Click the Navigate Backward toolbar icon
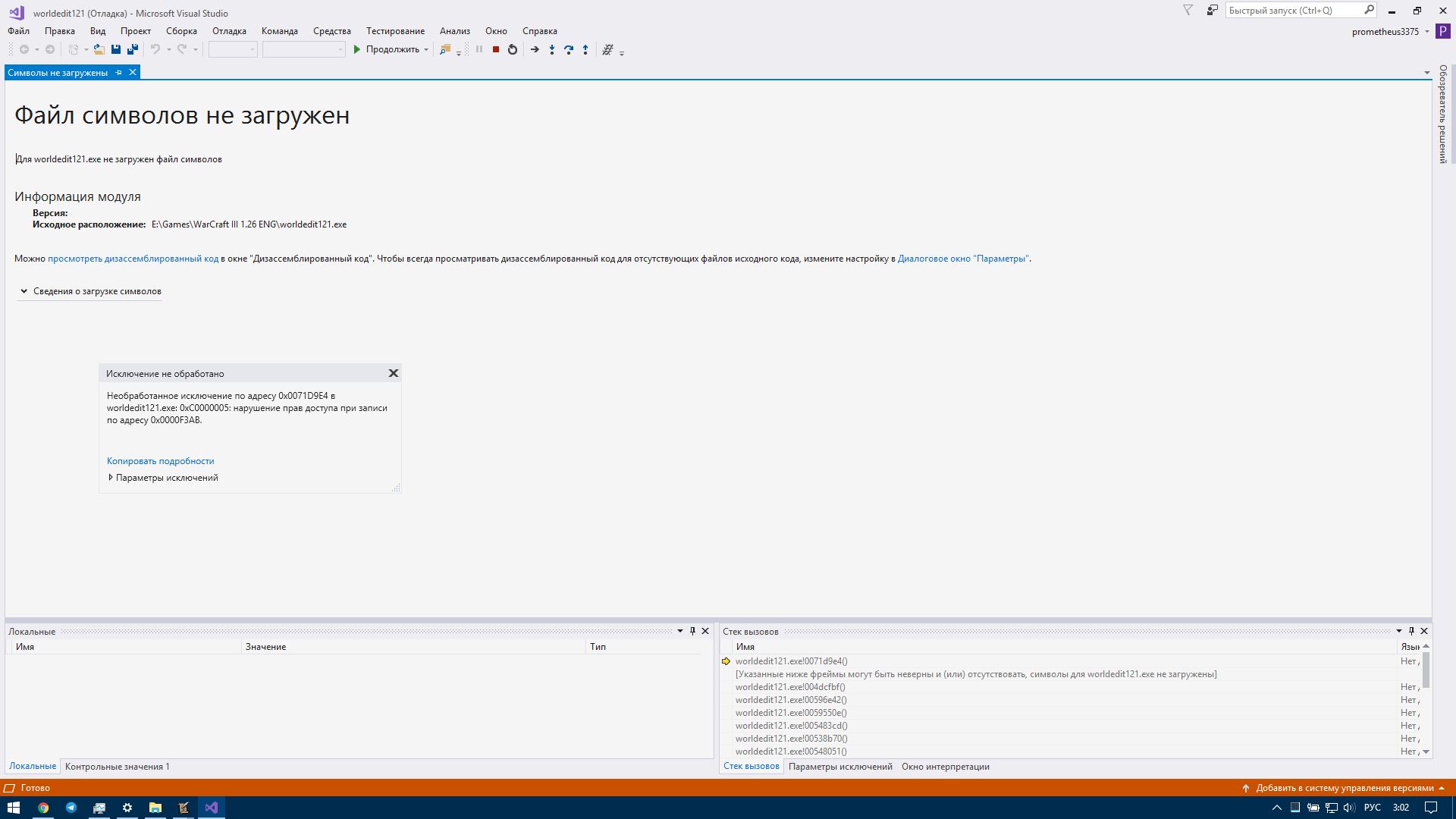Screen dimensions: 1456x819 (x=24, y=49)
